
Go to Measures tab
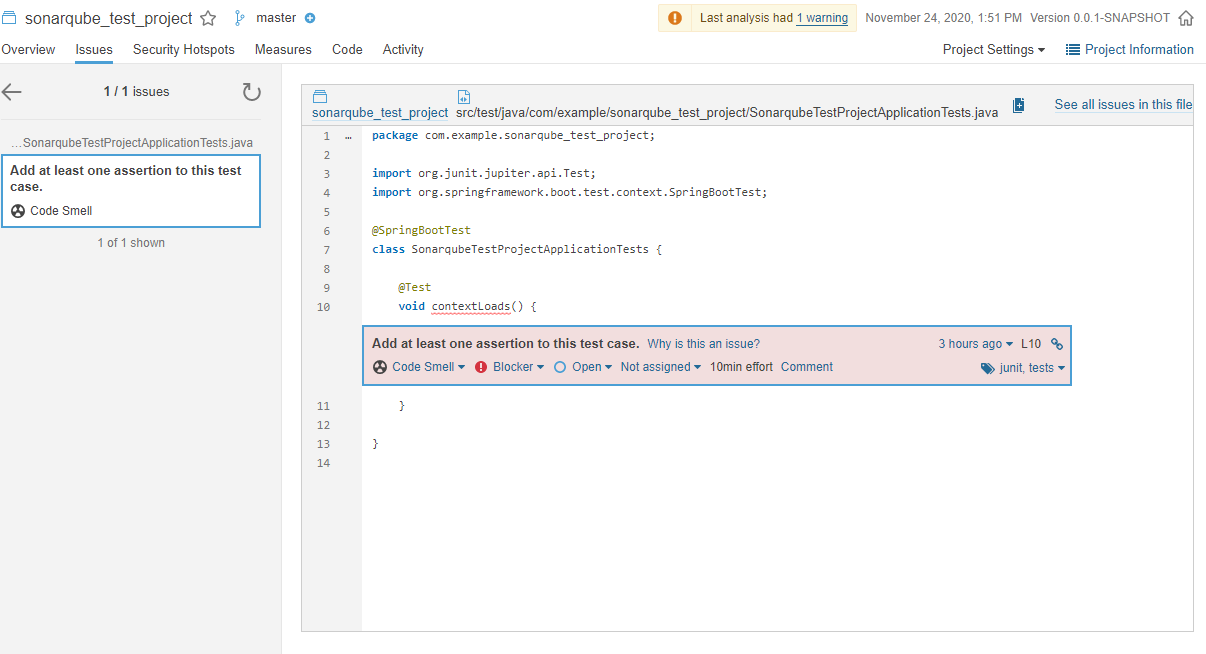283,49
